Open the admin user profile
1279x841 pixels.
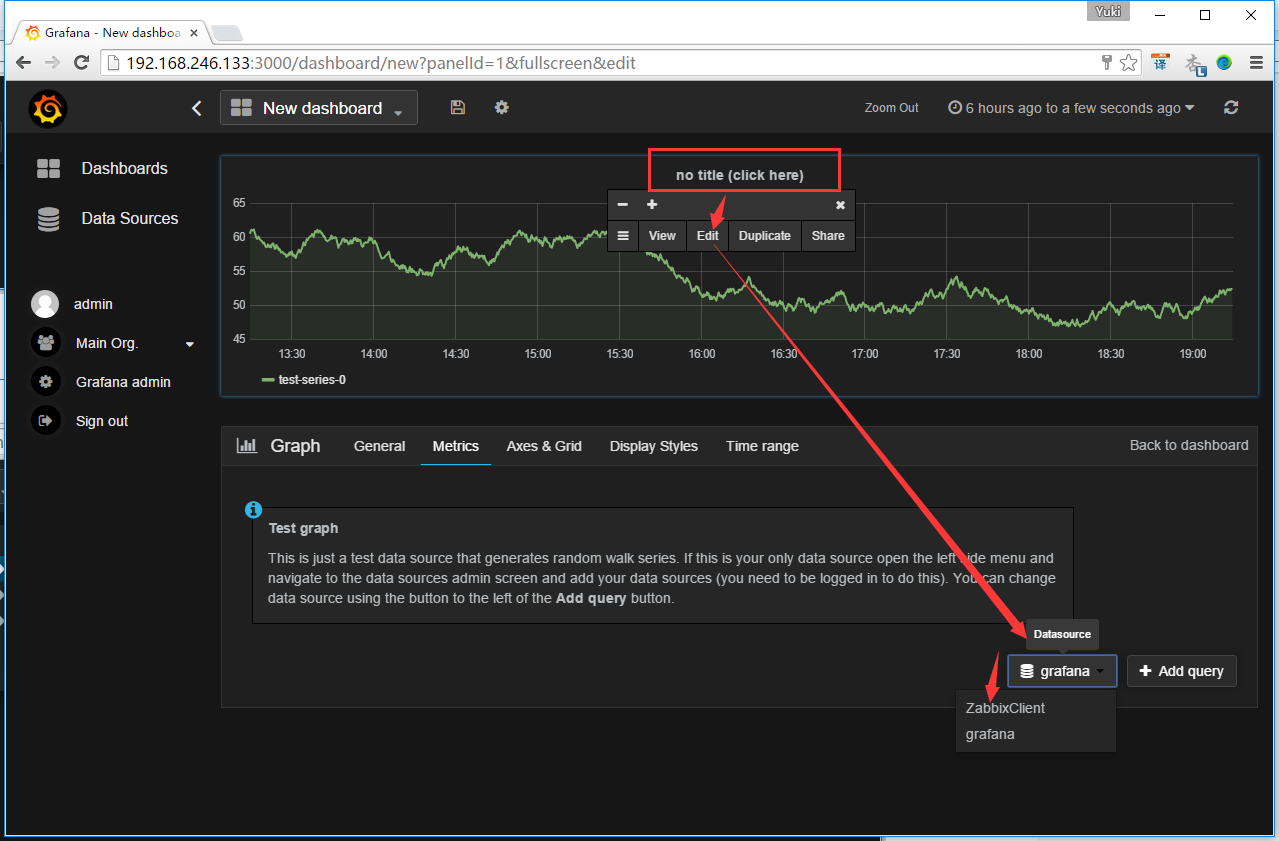click(x=93, y=303)
